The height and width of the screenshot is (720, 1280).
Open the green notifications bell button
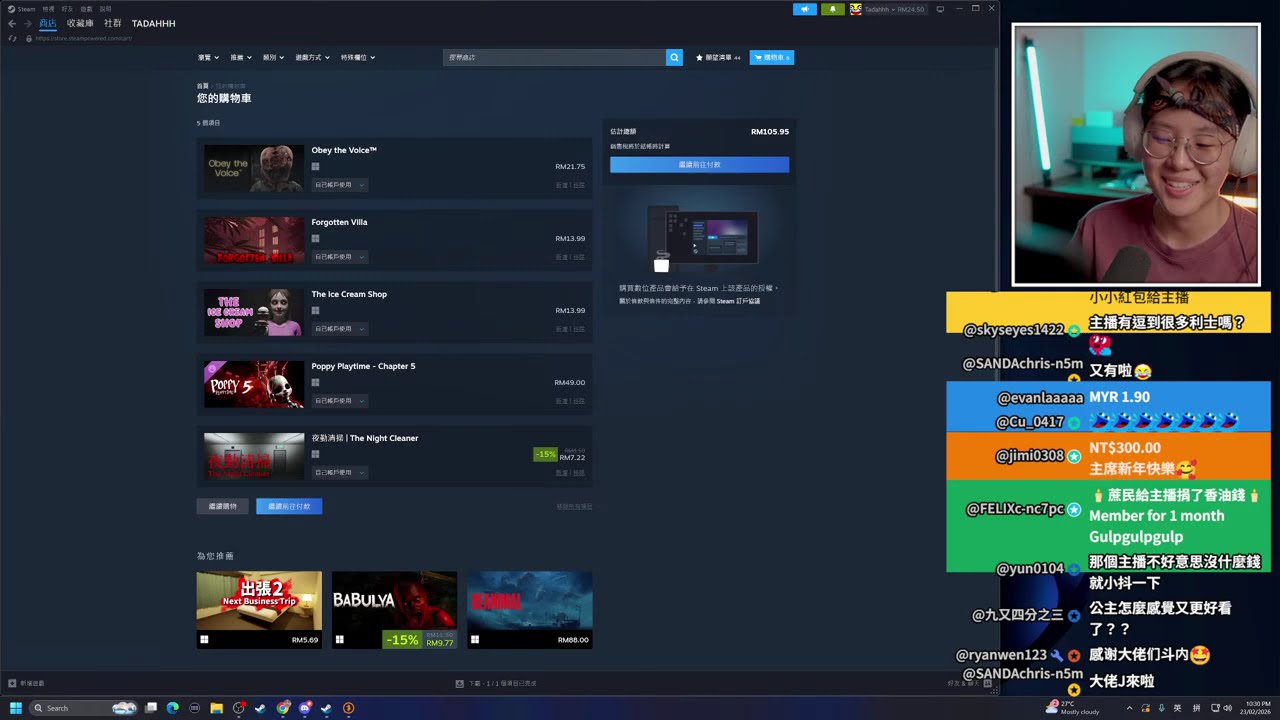tap(832, 9)
